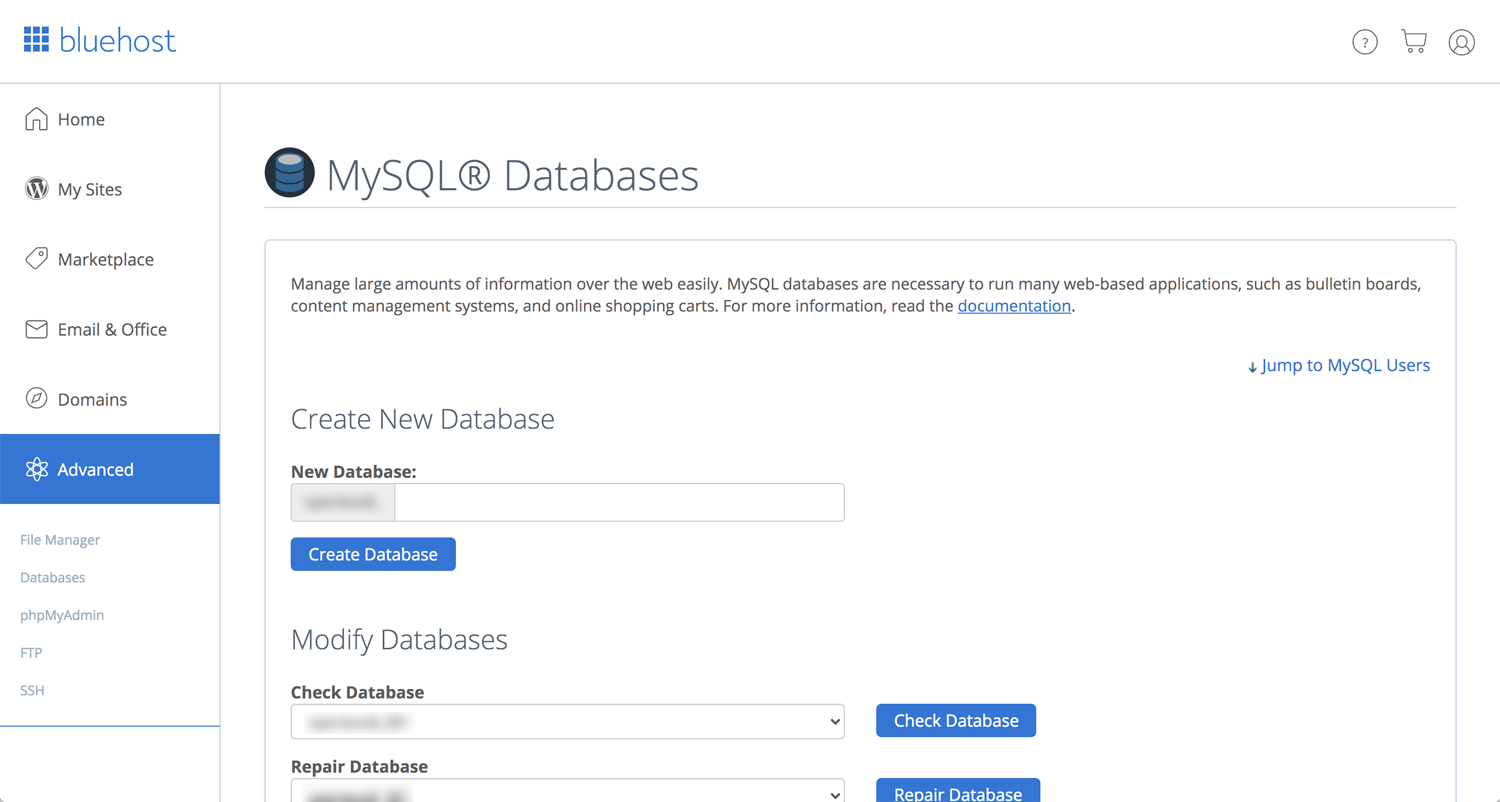
Task: Select the Advanced menu item
Action: (110, 469)
